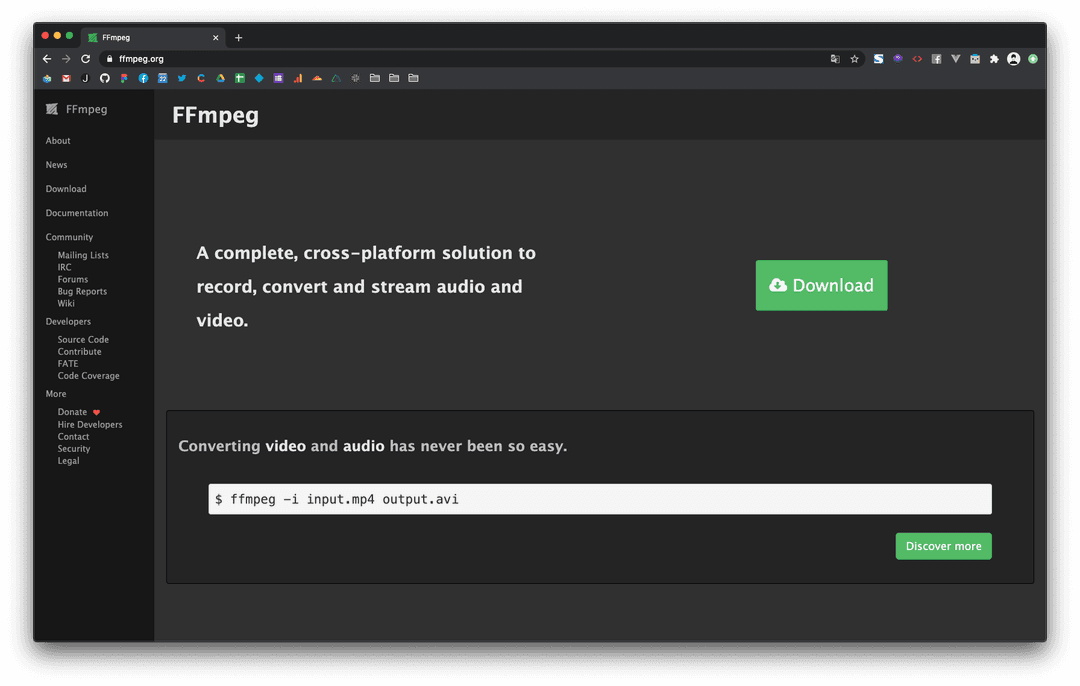Expand the Developers sidebar section
Viewport: 1080px width, 686px height.
tap(67, 321)
